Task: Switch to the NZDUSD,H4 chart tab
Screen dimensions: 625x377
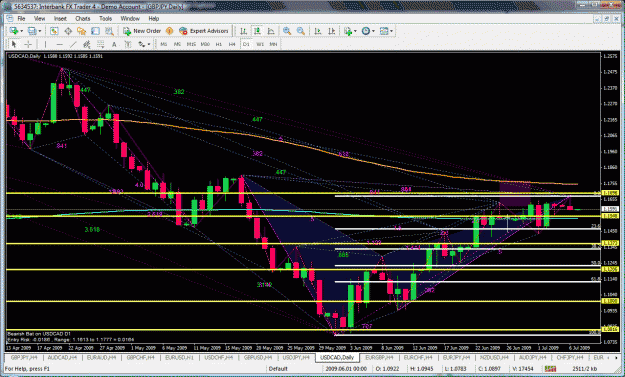Action: 493,358
